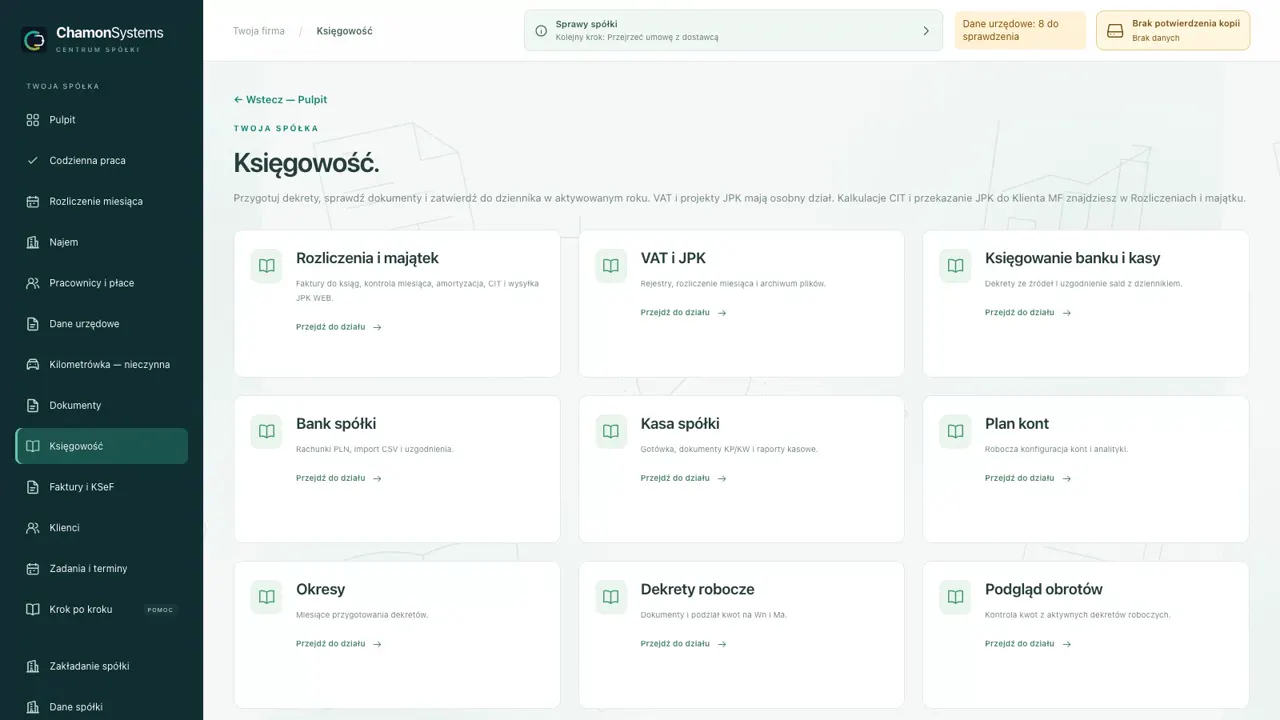Open Dane urzędowe: 8 do sprawdzenia notice
Image resolution: width=1280 pixels, height=720 pixels.
coord(1020,30)
